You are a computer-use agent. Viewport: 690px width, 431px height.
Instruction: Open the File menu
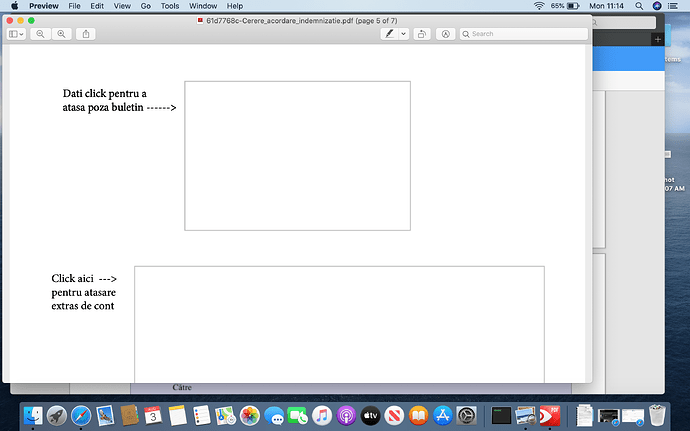click(74, 6)
